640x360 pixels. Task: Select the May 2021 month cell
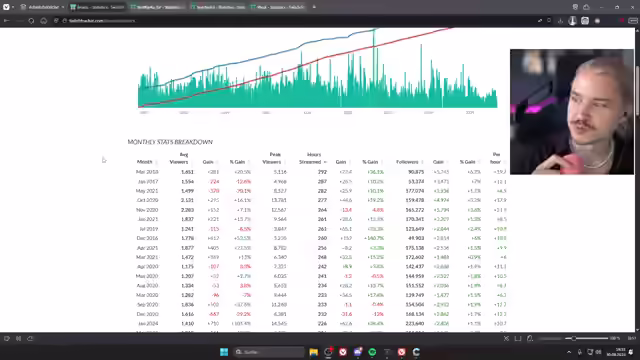[147, 191]
